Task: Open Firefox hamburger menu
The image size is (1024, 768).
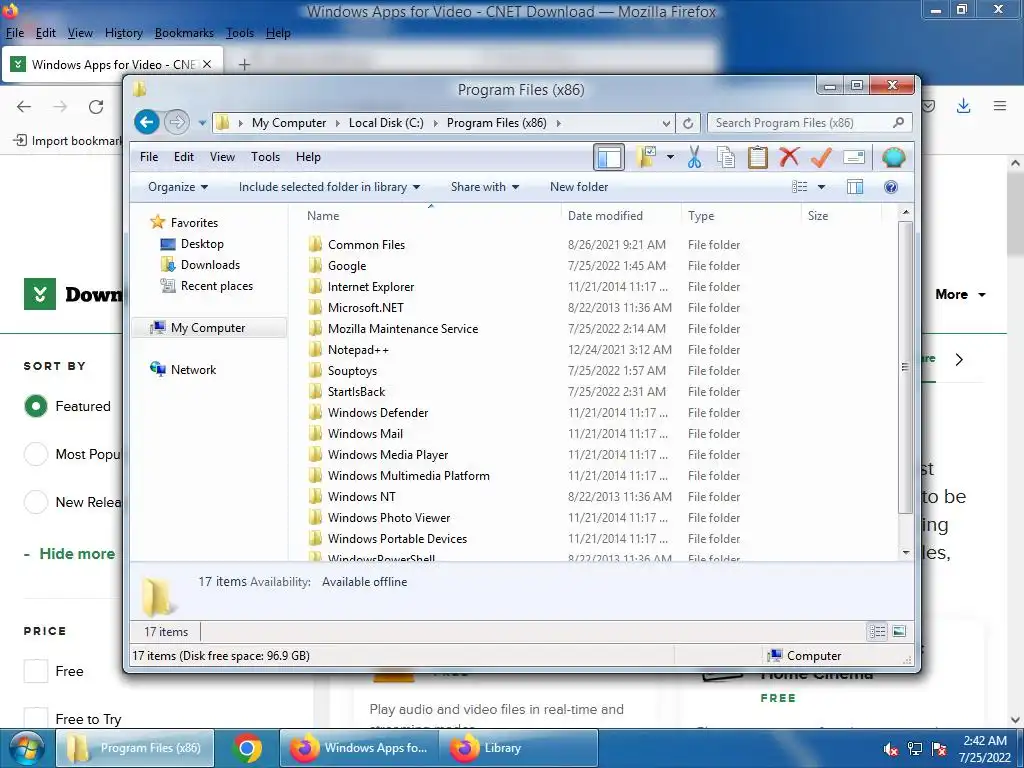Action: (1000, 106)
